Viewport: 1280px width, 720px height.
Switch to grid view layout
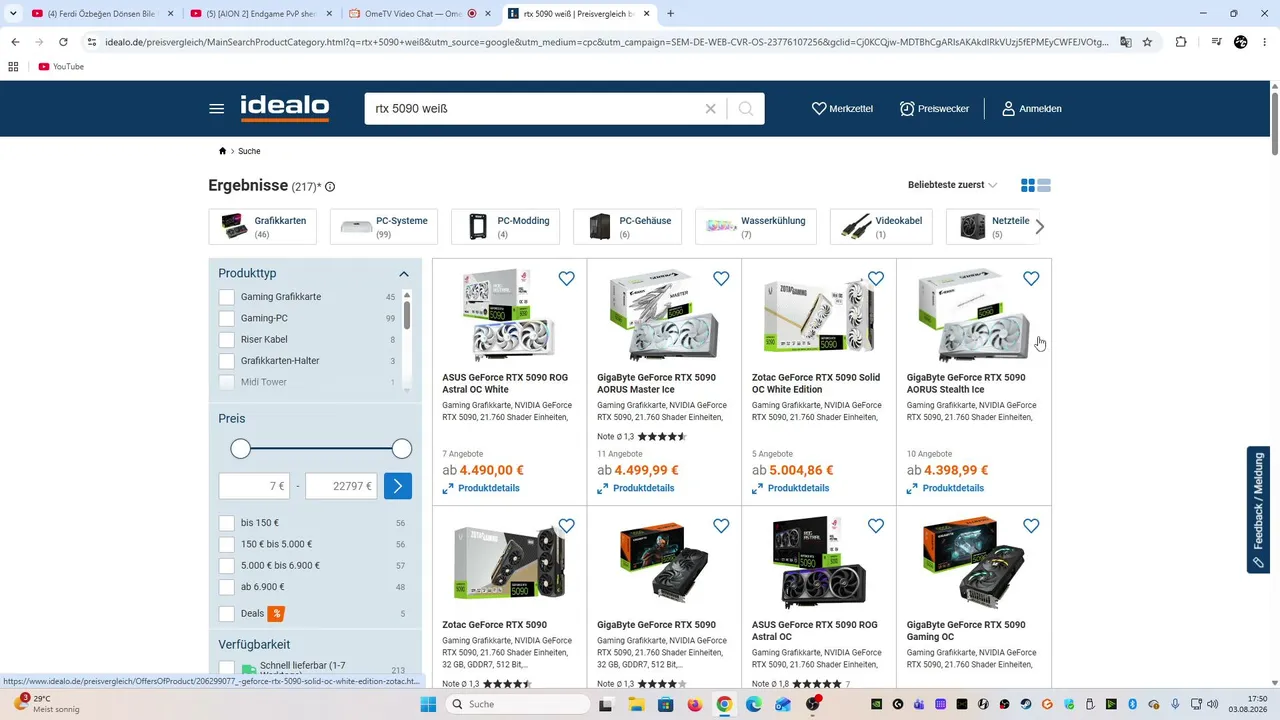[x=1028, y=185]
